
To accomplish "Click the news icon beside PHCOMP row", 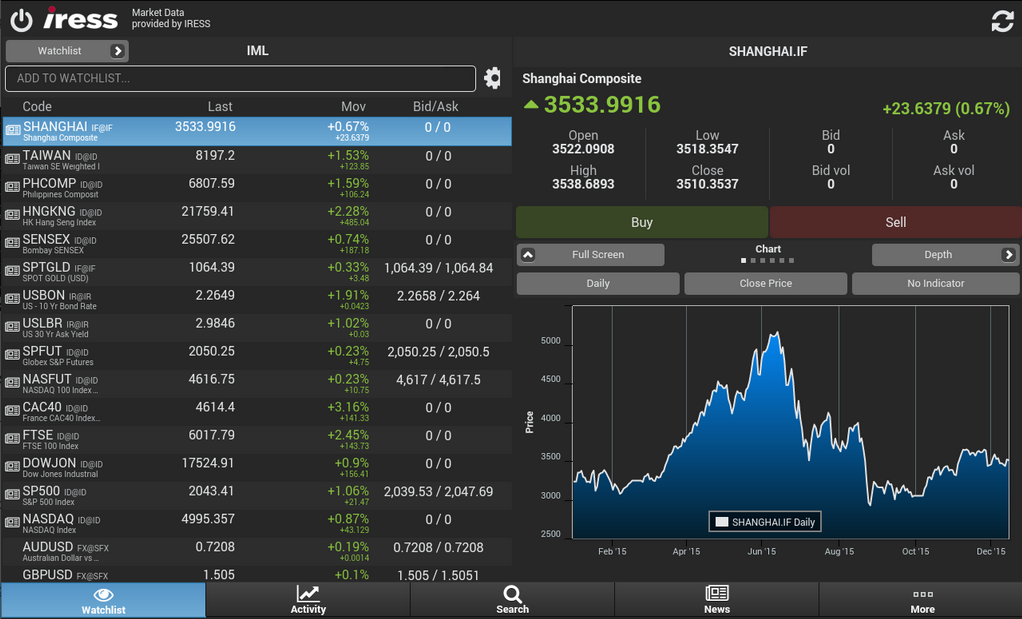I will tap(12, 186).
